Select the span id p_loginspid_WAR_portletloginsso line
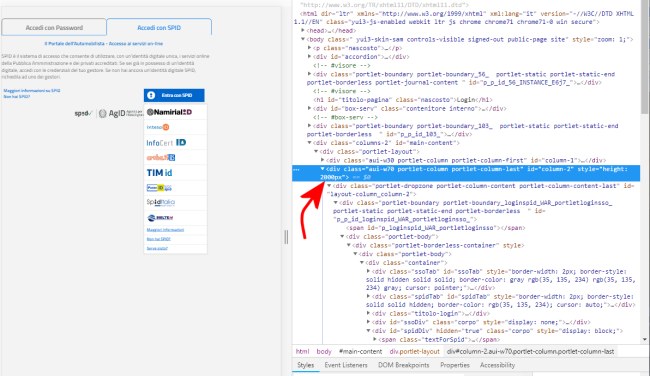Screen dimensions: 650x376 click(x=436, y=228)
